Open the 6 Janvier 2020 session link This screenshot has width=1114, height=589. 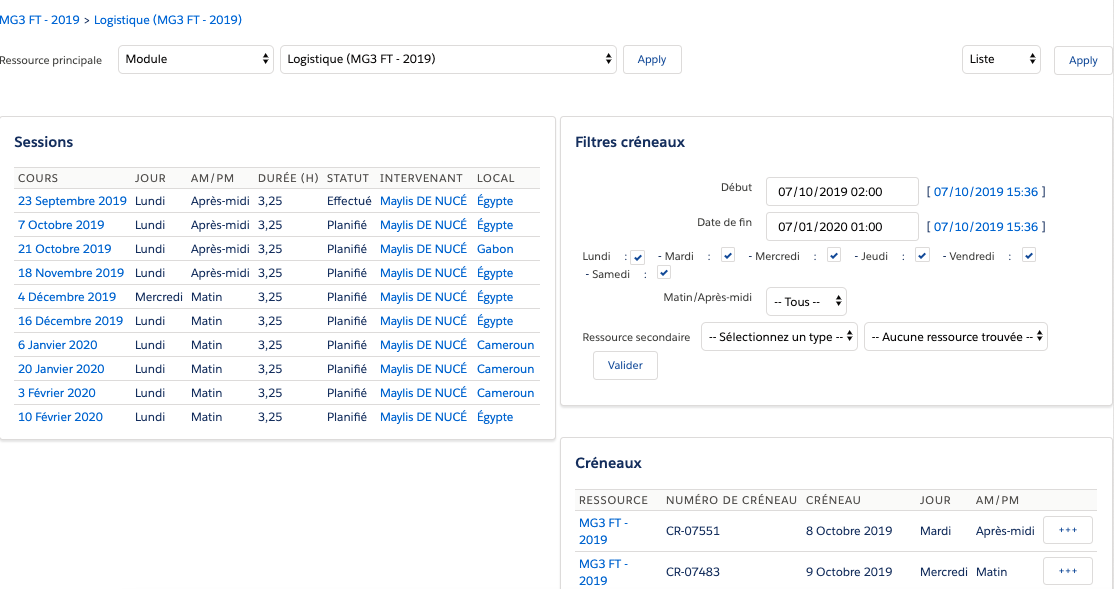click(x=57, y=345)
